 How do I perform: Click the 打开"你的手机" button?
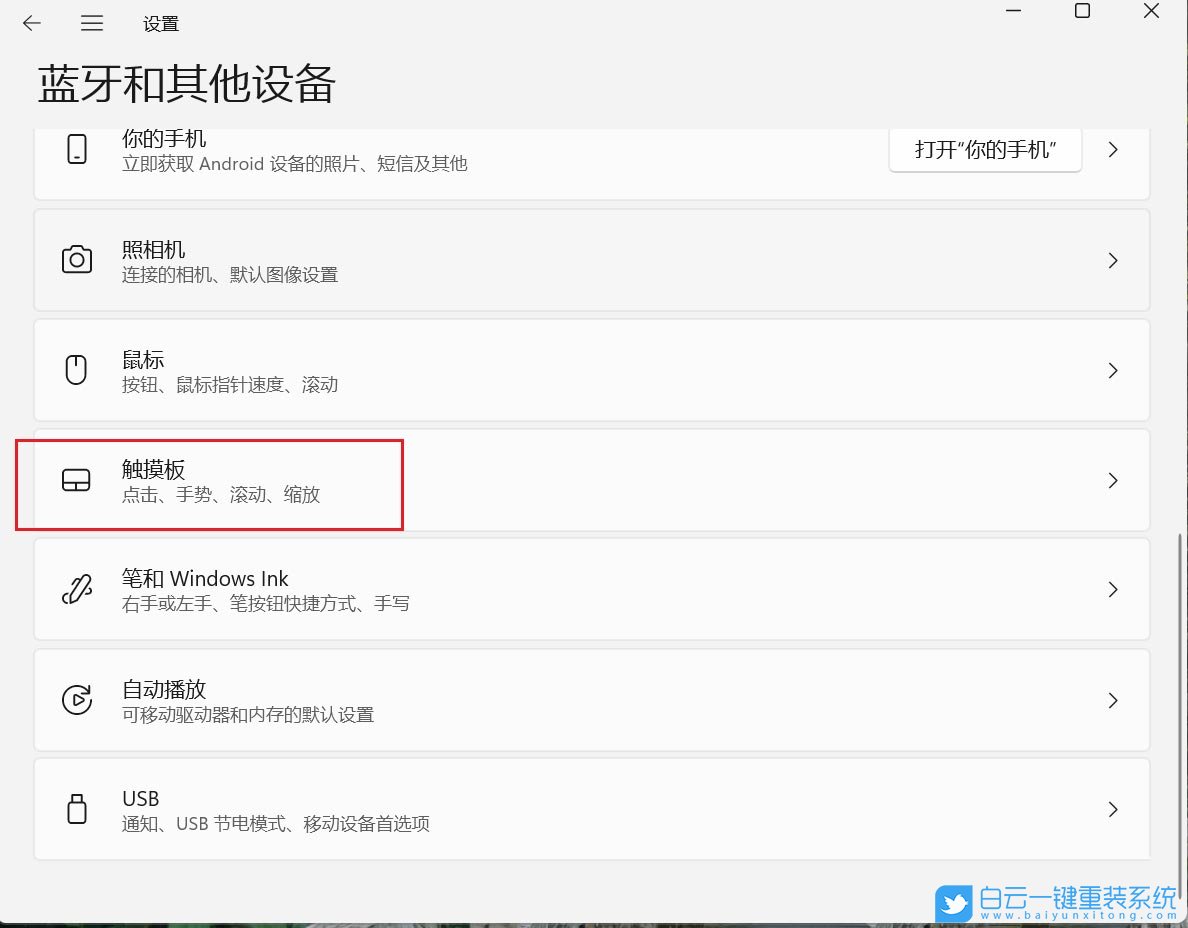point(985,148)
